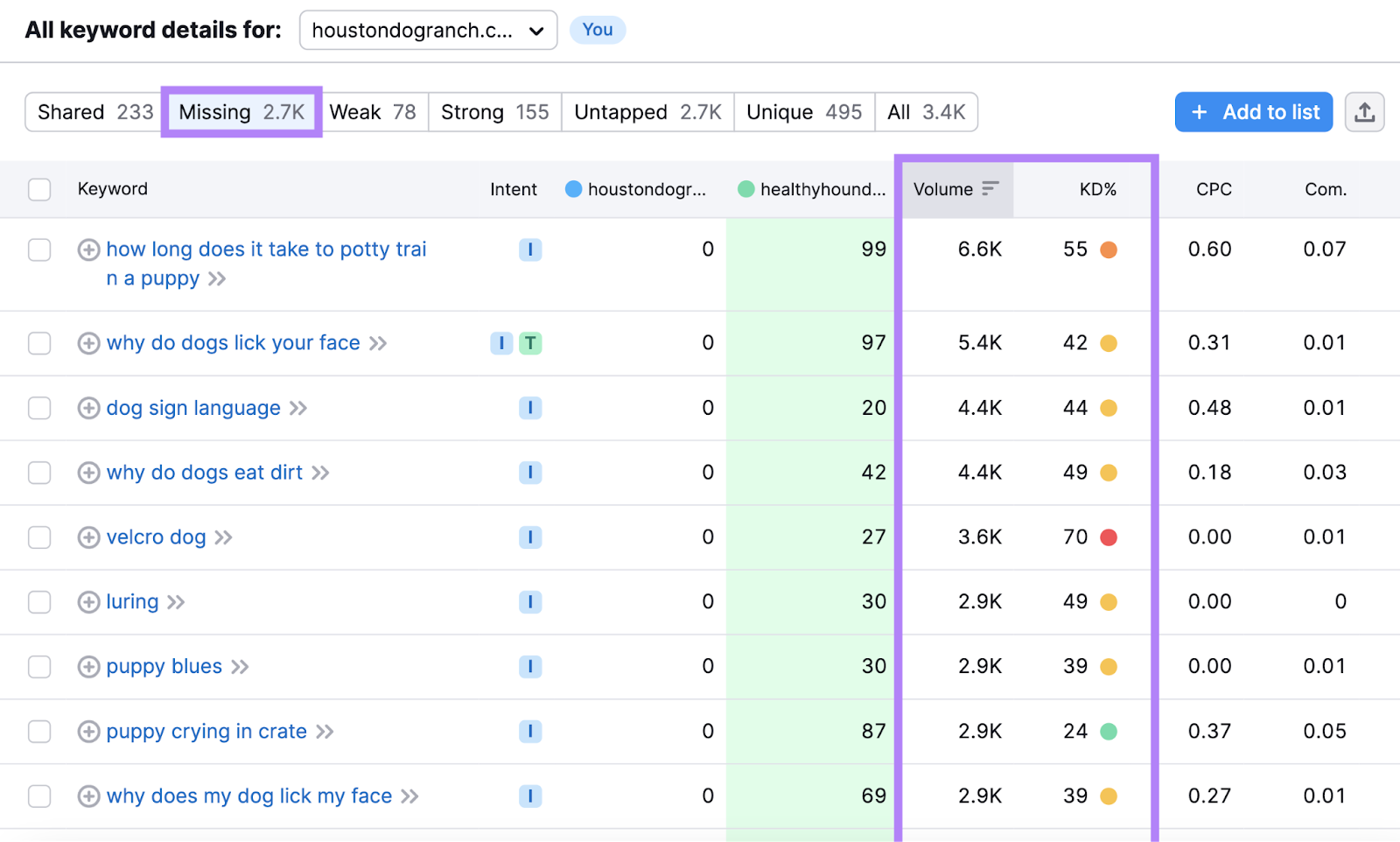Click the red KD dot for 'velcro dog'

[1109, 537]
